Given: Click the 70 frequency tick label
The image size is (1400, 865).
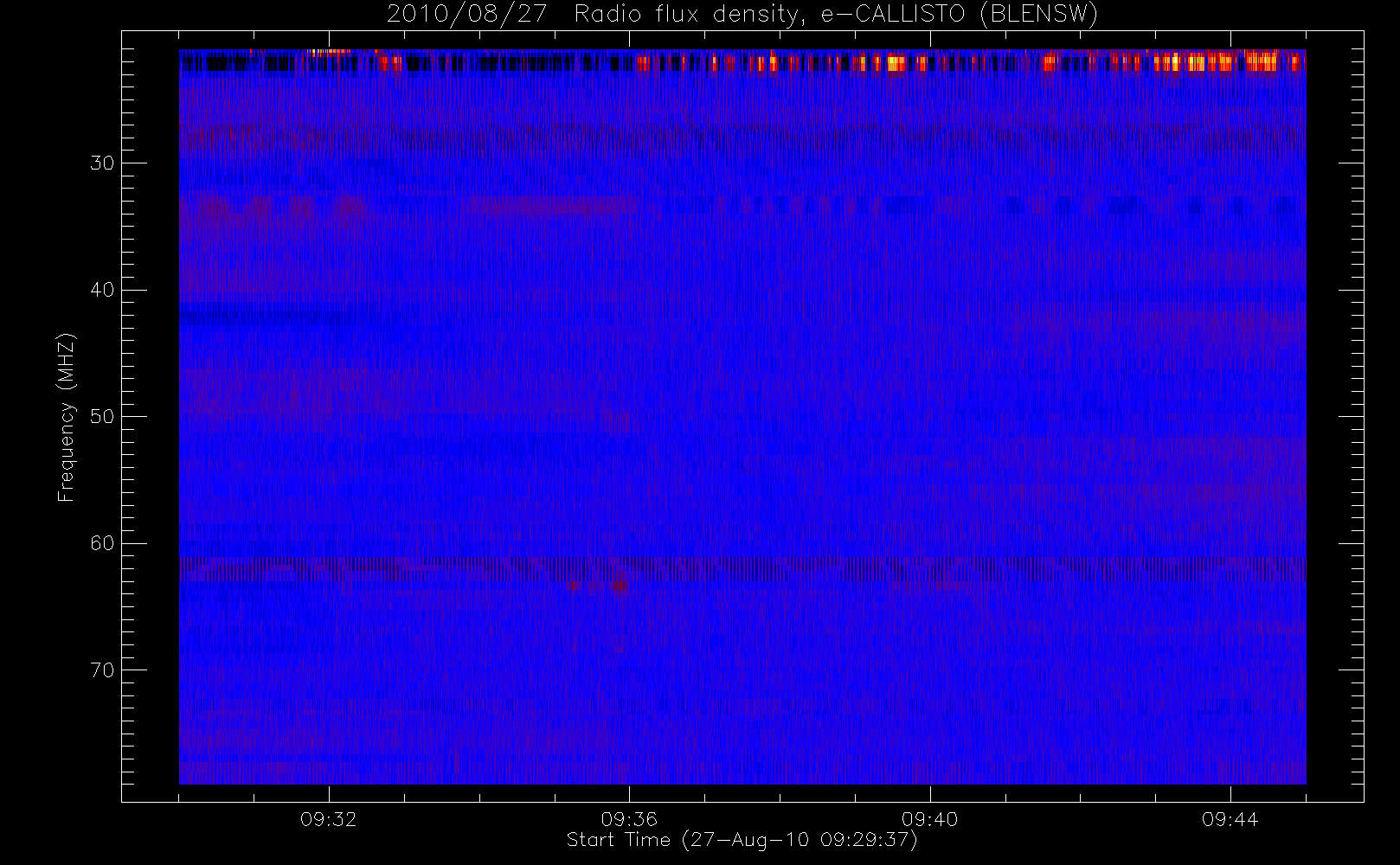Looking at the screenshot, I should point(102,670).
